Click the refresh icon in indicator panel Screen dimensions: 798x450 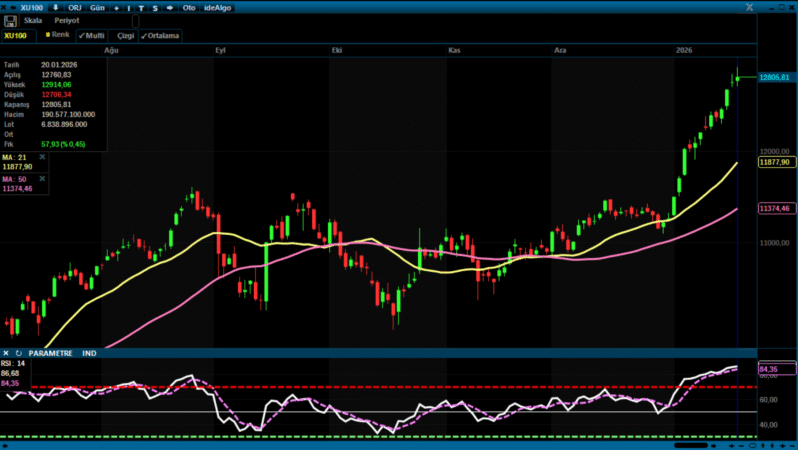coord(18,353)
